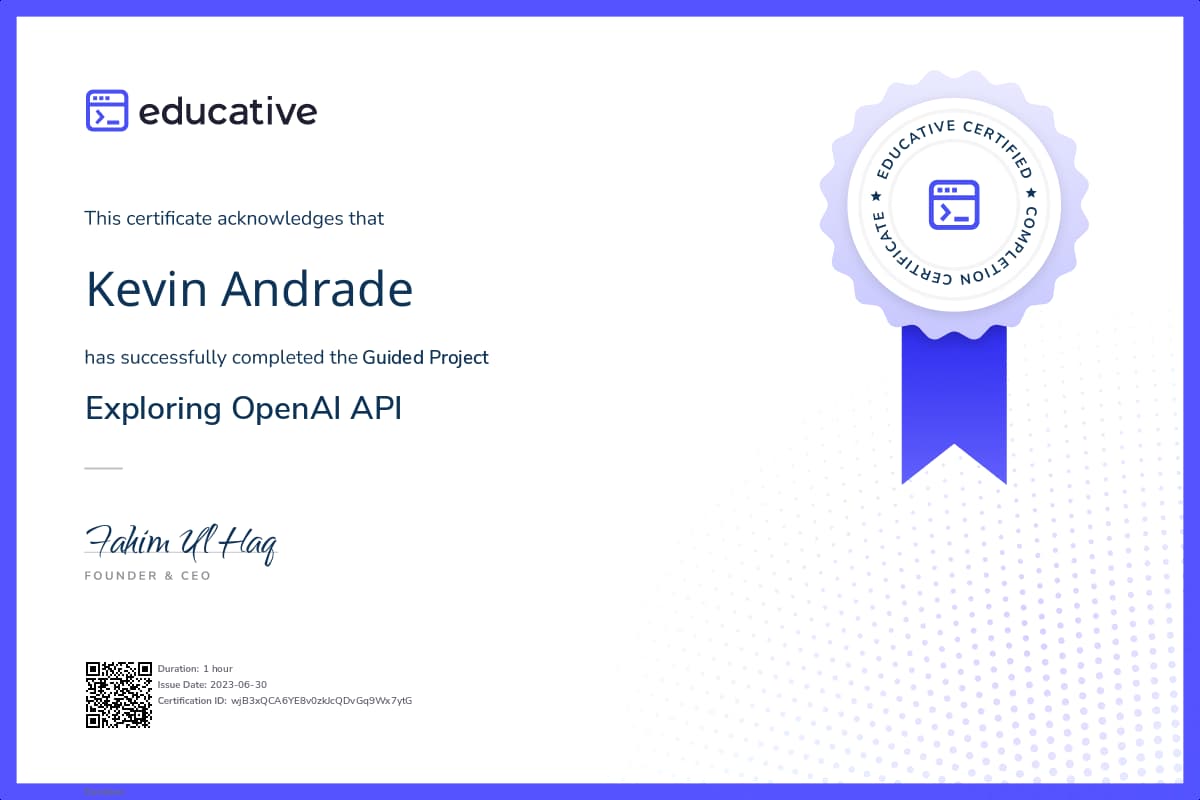Image resolution: width=1200 pixels, height=800 pixels.
Task: Click the "educative" wordmark text
Action: coord(227,111)
